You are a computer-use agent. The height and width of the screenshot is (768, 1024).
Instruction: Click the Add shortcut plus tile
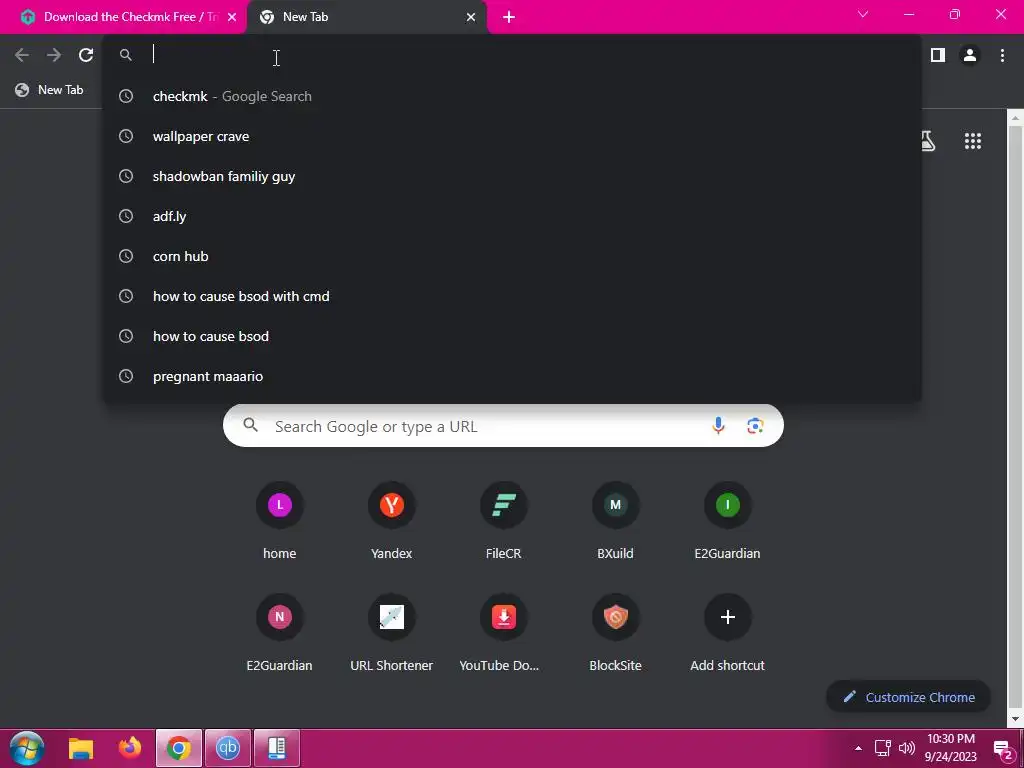(728, 633)
